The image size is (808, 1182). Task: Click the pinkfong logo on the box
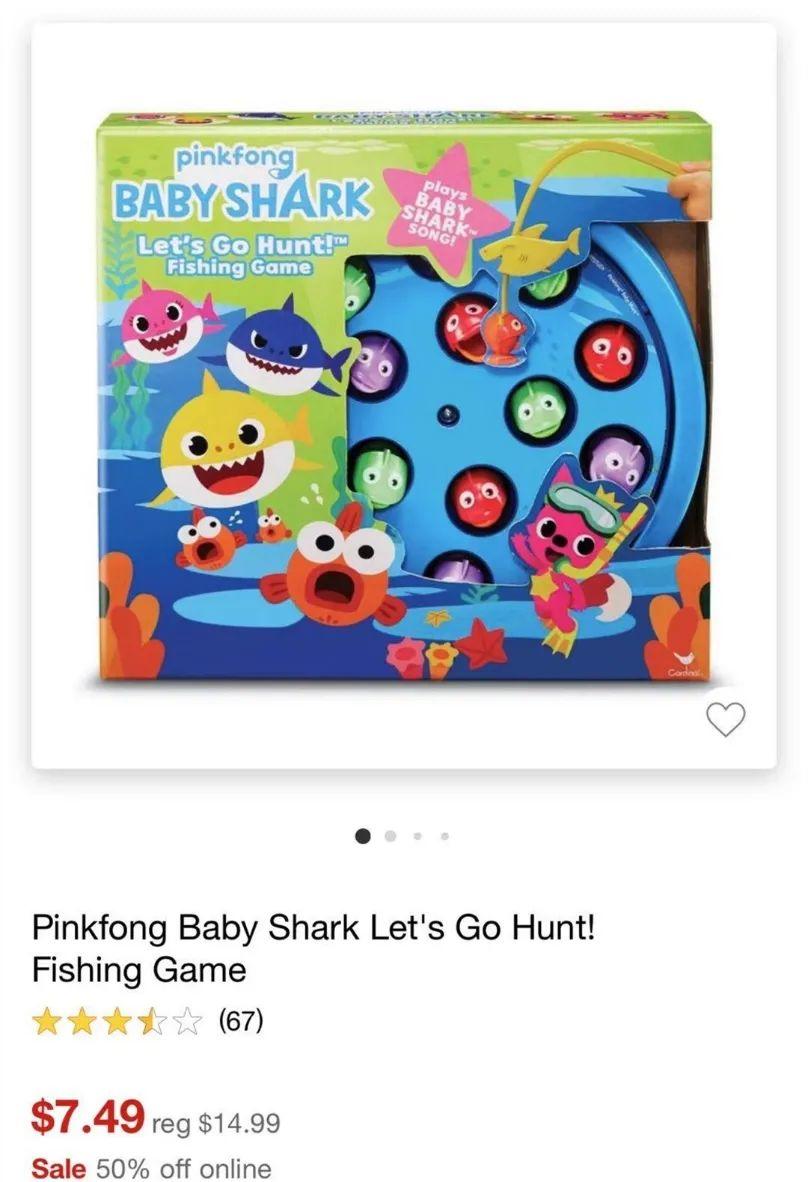click(x=234, y=159)
